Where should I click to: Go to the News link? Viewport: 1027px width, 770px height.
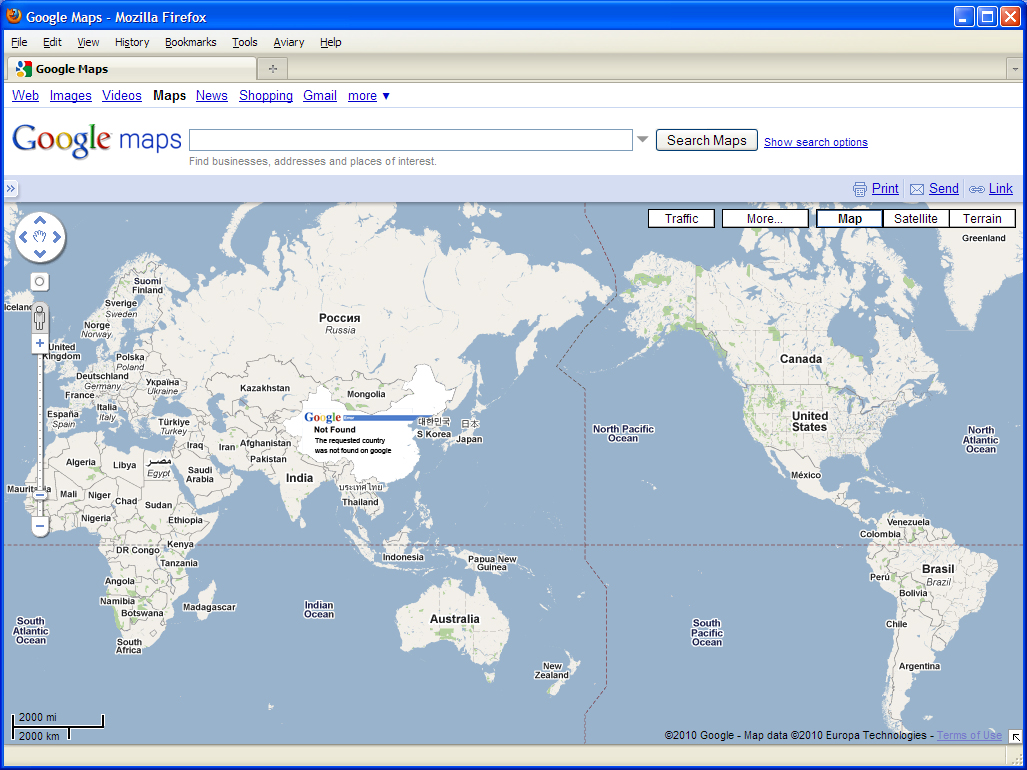coord(212,96)
